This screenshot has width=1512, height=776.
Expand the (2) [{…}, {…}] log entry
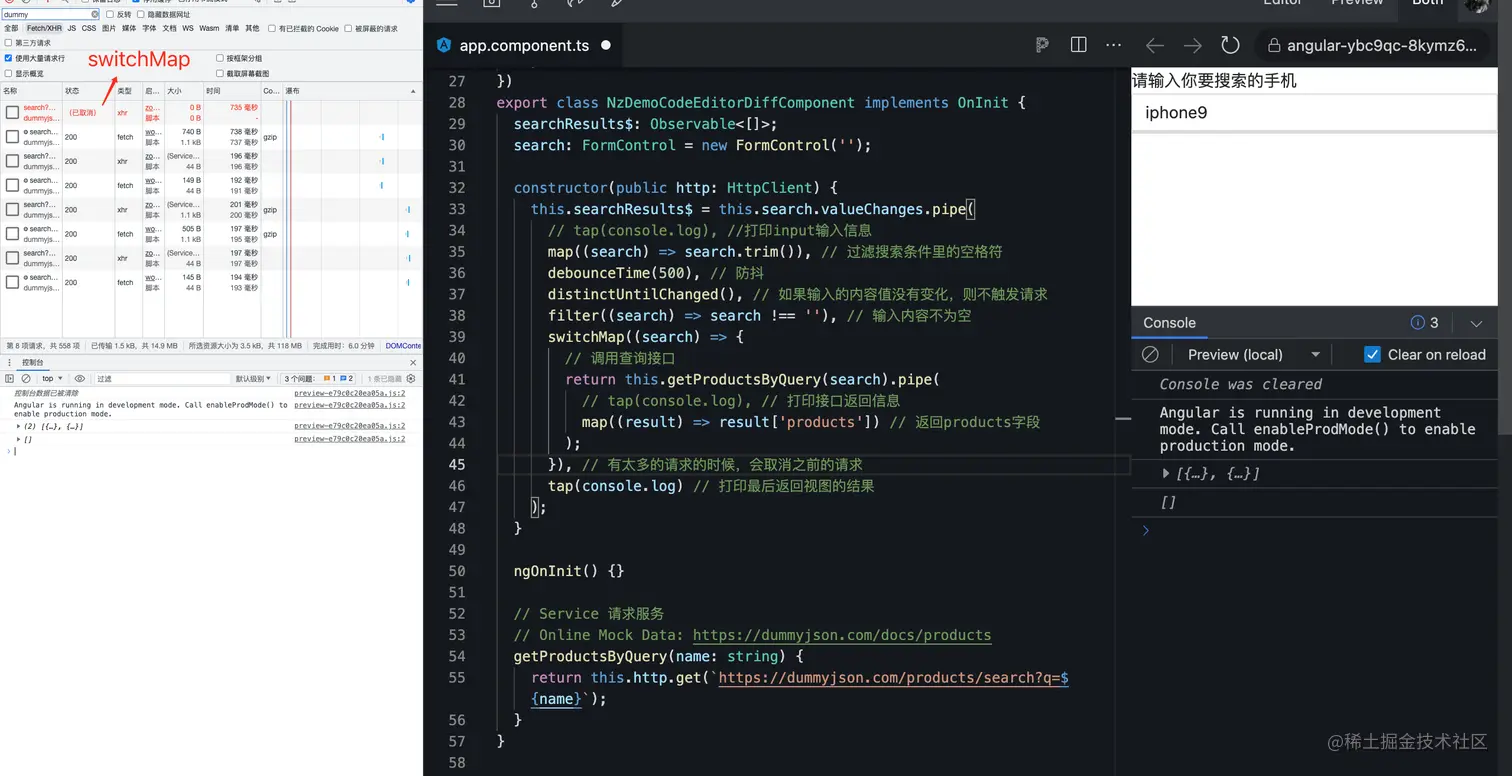coord(18,426)
